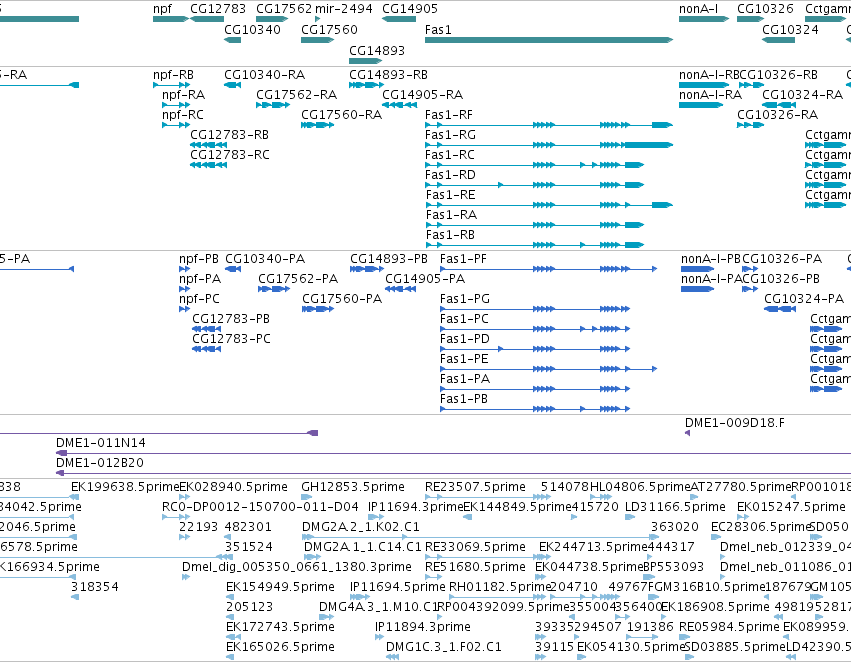Select the CG14905-RA transcript label
Image resolution: width=851 pixels, height=662 pixels.
click(x=422, y=95)
